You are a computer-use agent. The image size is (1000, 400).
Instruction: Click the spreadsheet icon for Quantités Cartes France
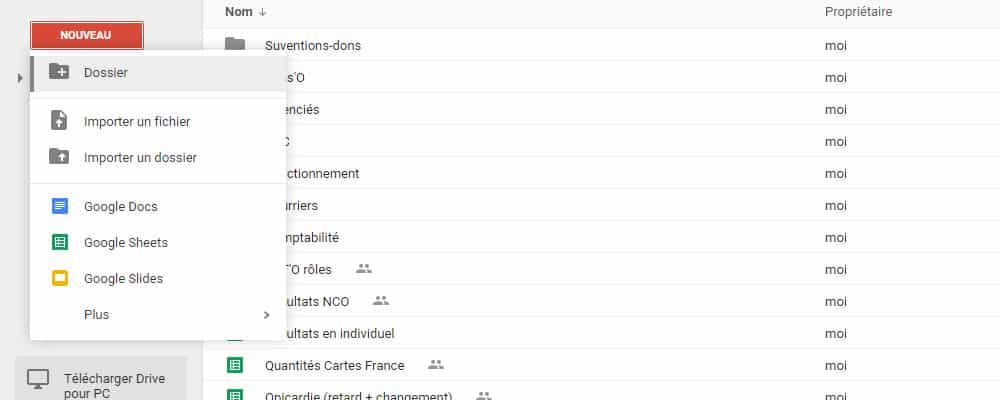[x=235, y=365]
